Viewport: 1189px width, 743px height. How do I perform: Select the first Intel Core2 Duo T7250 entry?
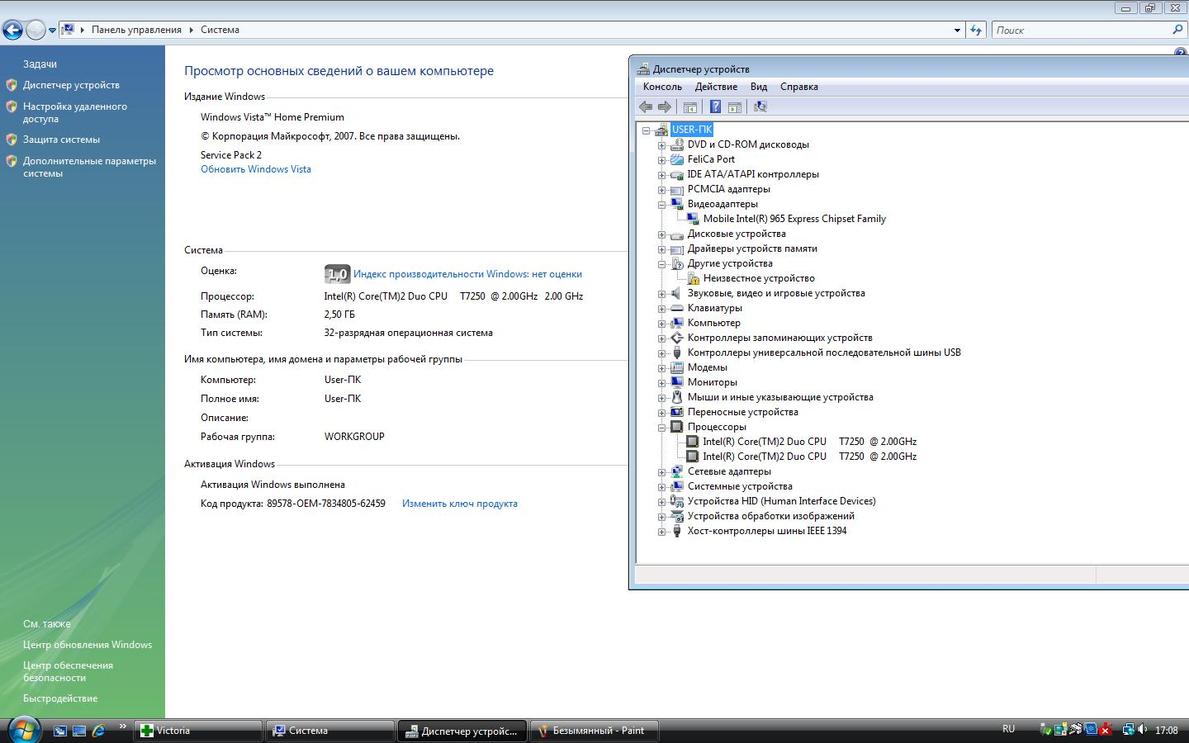coord(809,441)
